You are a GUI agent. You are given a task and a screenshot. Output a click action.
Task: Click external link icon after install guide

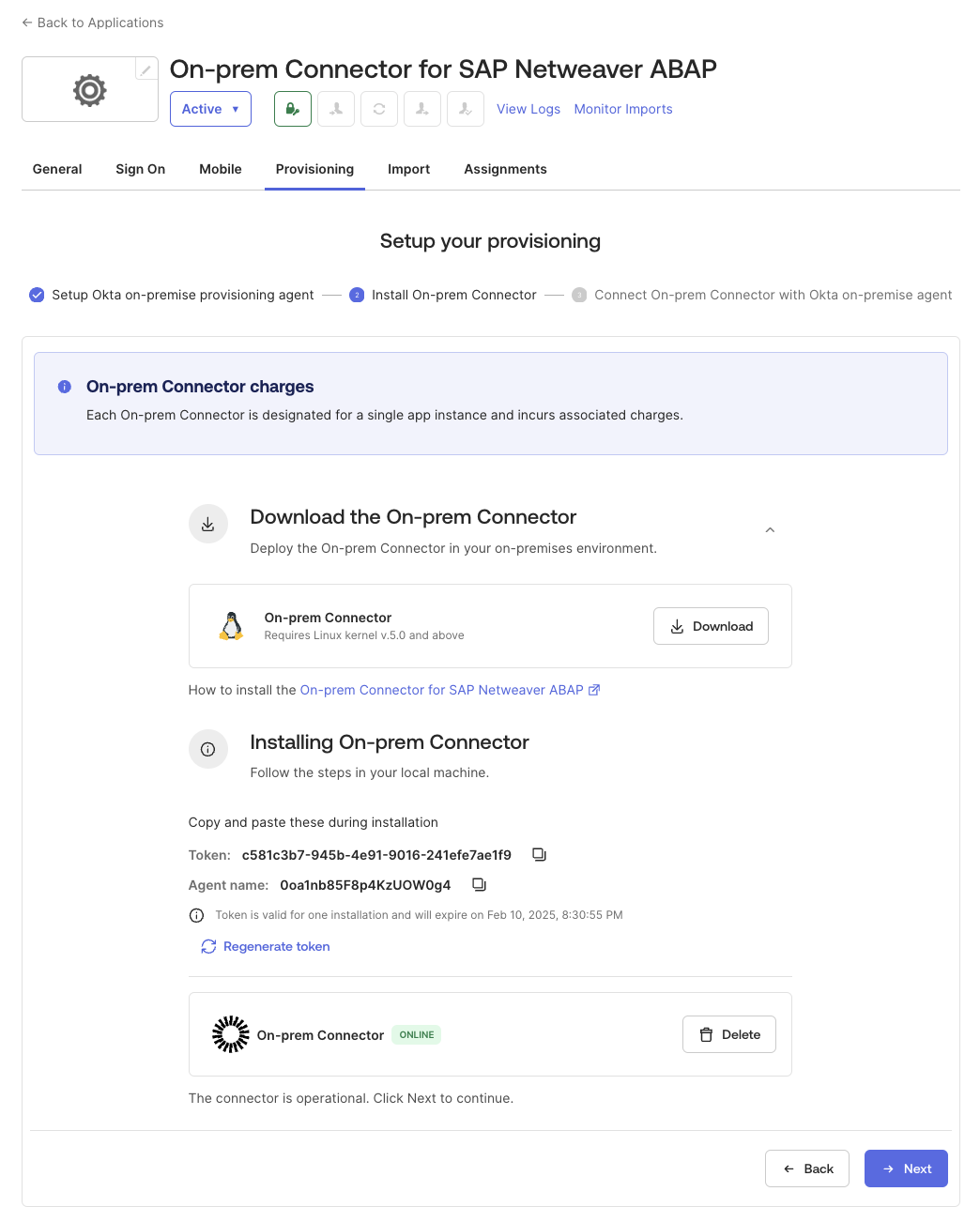594,690
